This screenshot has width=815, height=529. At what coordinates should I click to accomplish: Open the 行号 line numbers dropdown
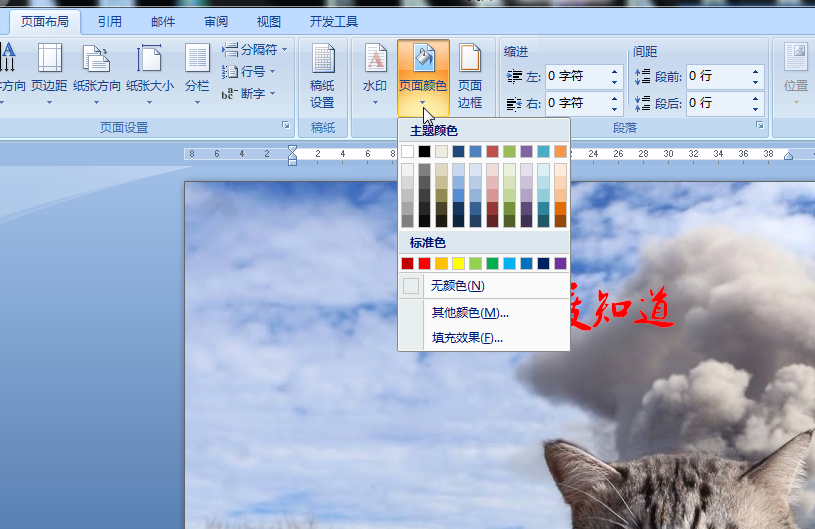tap(249, 72)
